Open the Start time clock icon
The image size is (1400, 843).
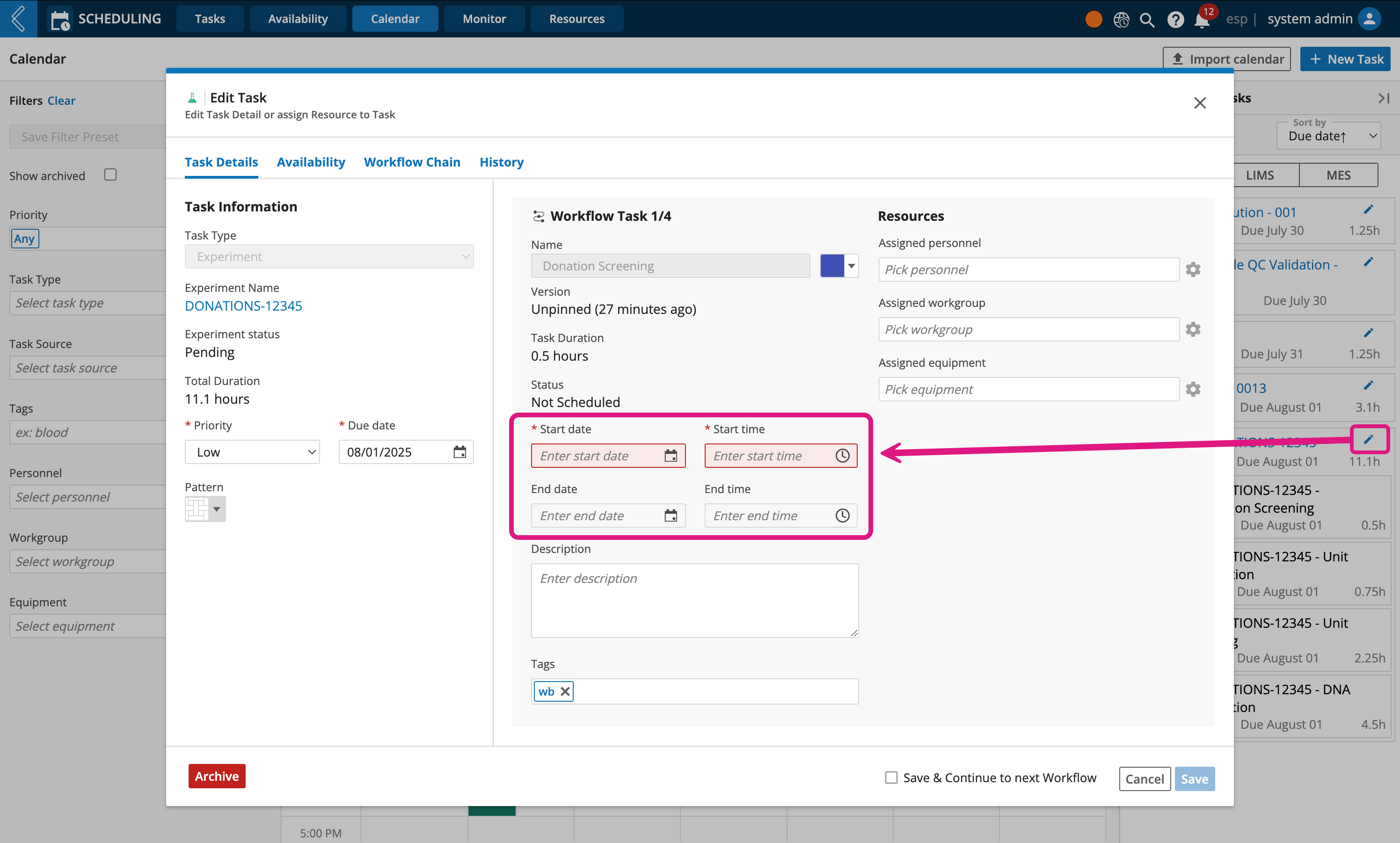pyautogui.click(x=842, y=456)
